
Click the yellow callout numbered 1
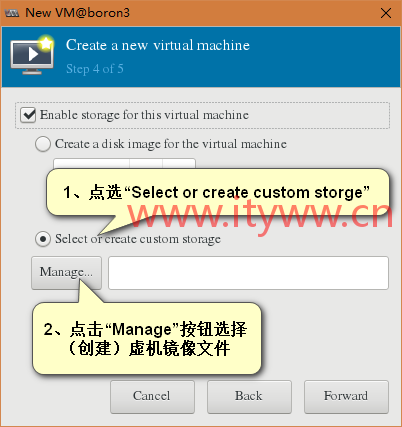[218, 192]
